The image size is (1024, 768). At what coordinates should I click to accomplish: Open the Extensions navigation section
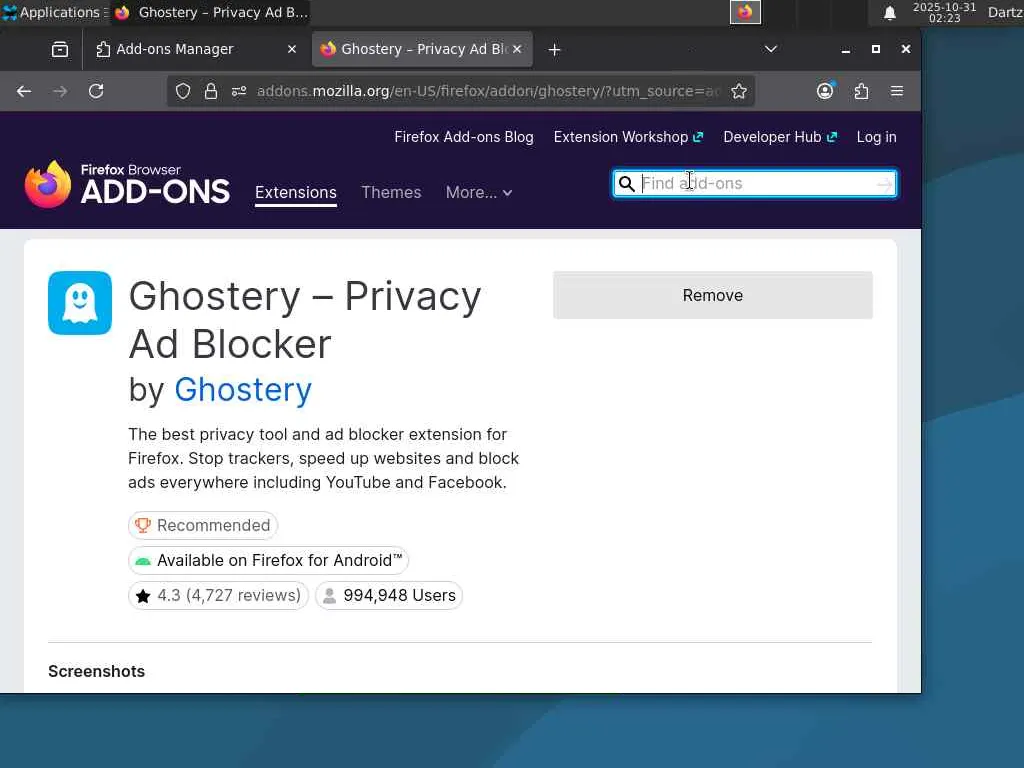296,193
